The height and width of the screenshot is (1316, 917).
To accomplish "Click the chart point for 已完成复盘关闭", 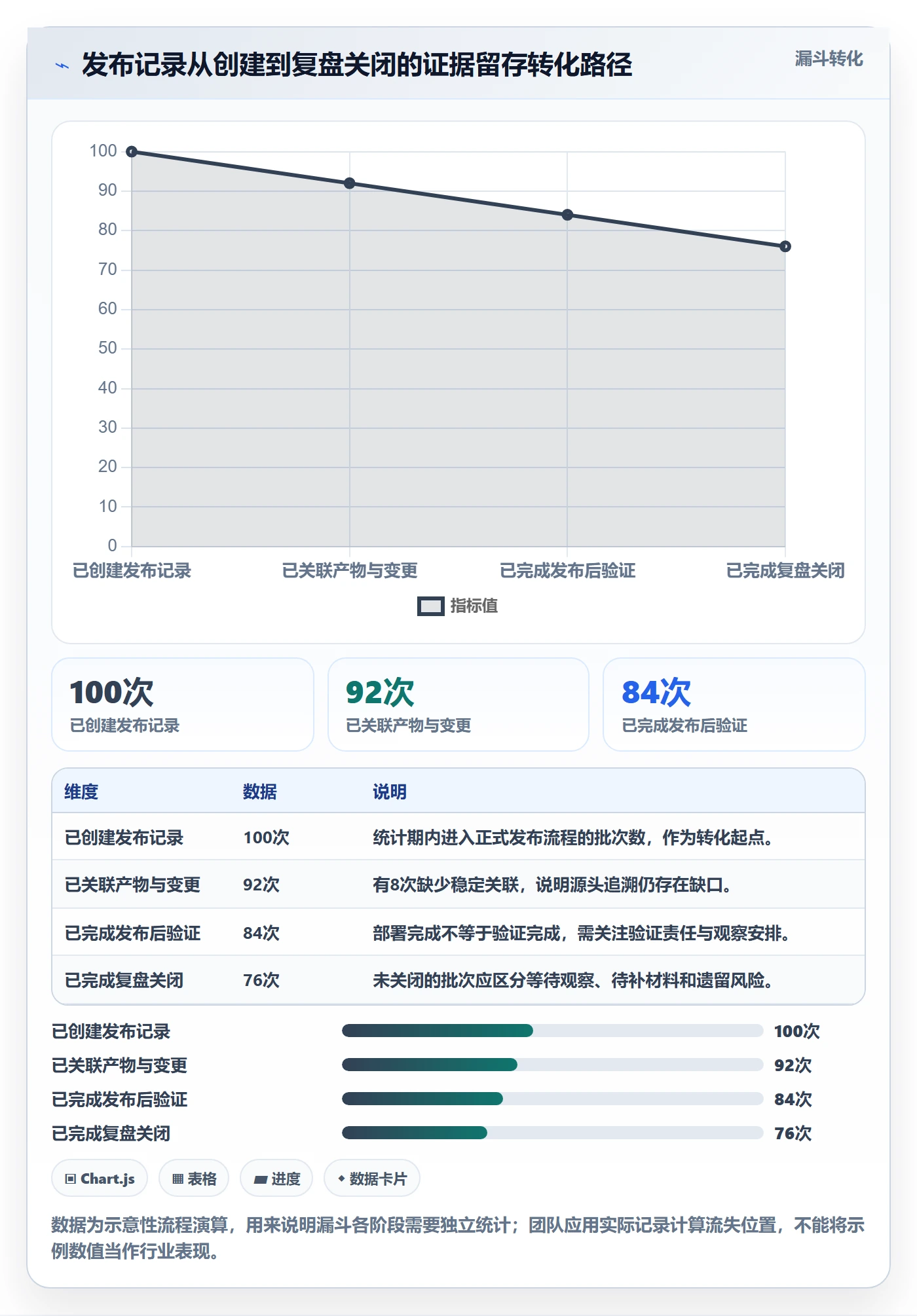I will 785,247.
